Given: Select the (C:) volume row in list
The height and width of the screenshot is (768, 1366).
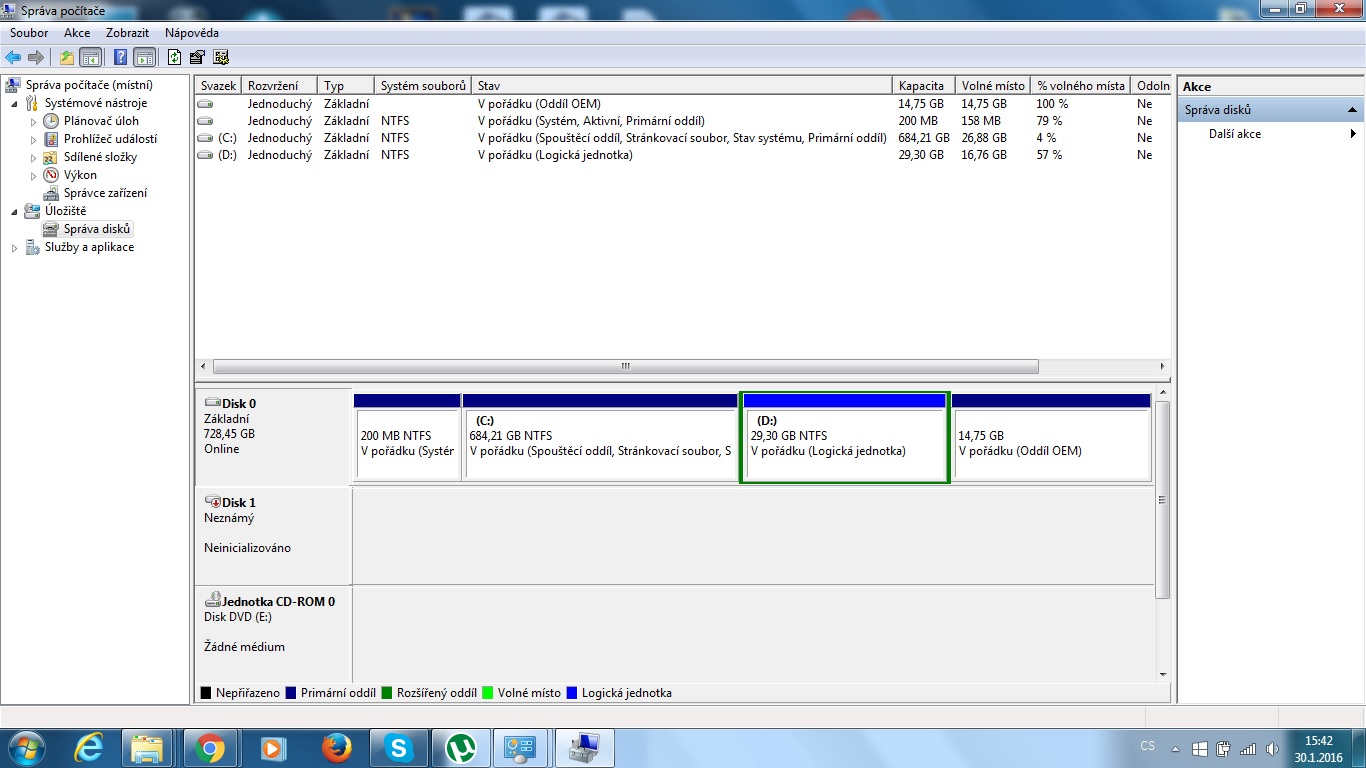Looking at the screenshot, I should (x=681, y=138).
